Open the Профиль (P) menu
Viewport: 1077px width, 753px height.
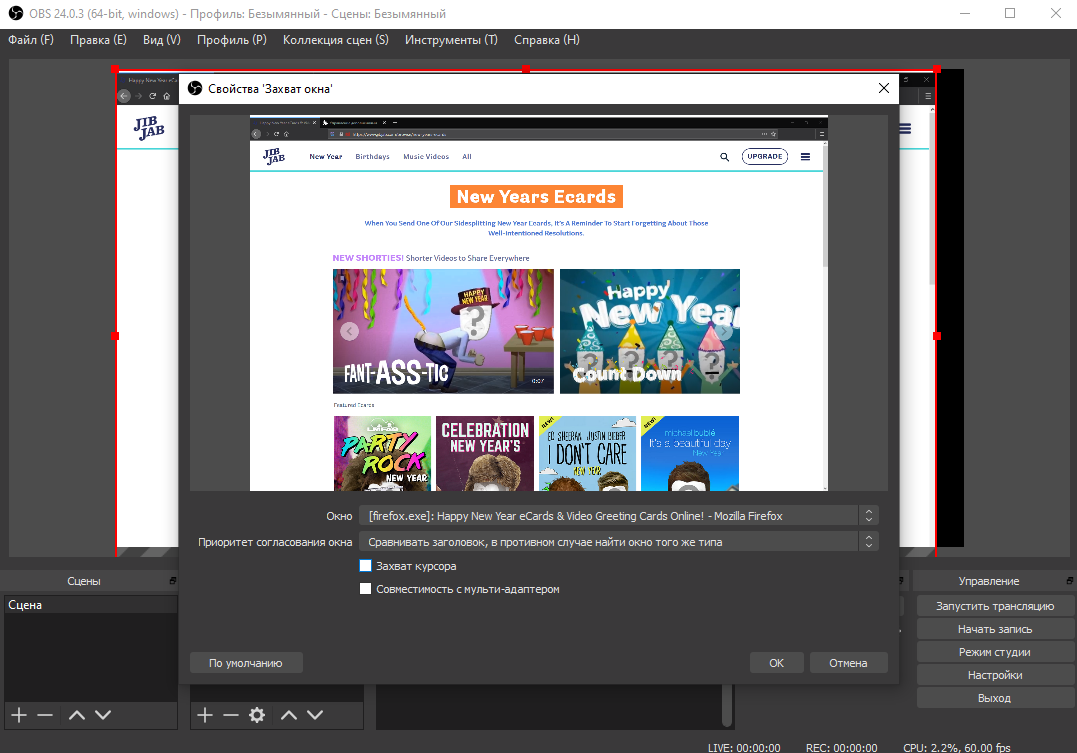(x=231, y=40)
